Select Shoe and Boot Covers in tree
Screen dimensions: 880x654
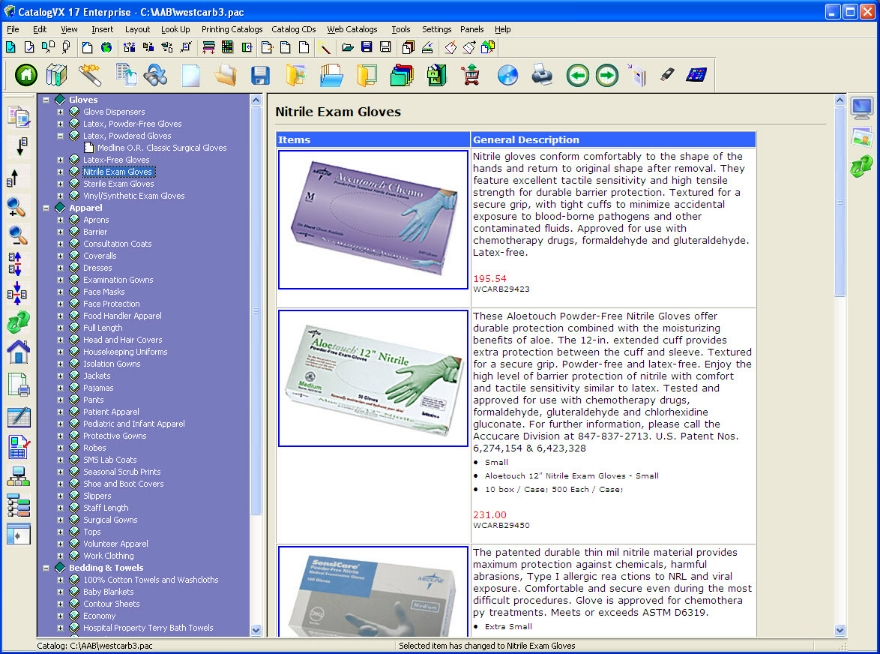click(123, 484)
